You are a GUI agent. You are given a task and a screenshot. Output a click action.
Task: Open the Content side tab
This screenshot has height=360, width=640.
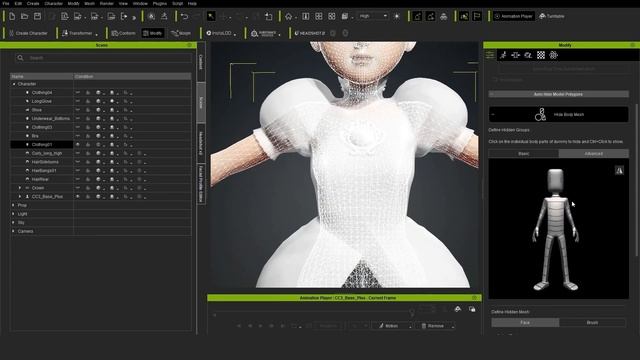(x=201, y=62)
